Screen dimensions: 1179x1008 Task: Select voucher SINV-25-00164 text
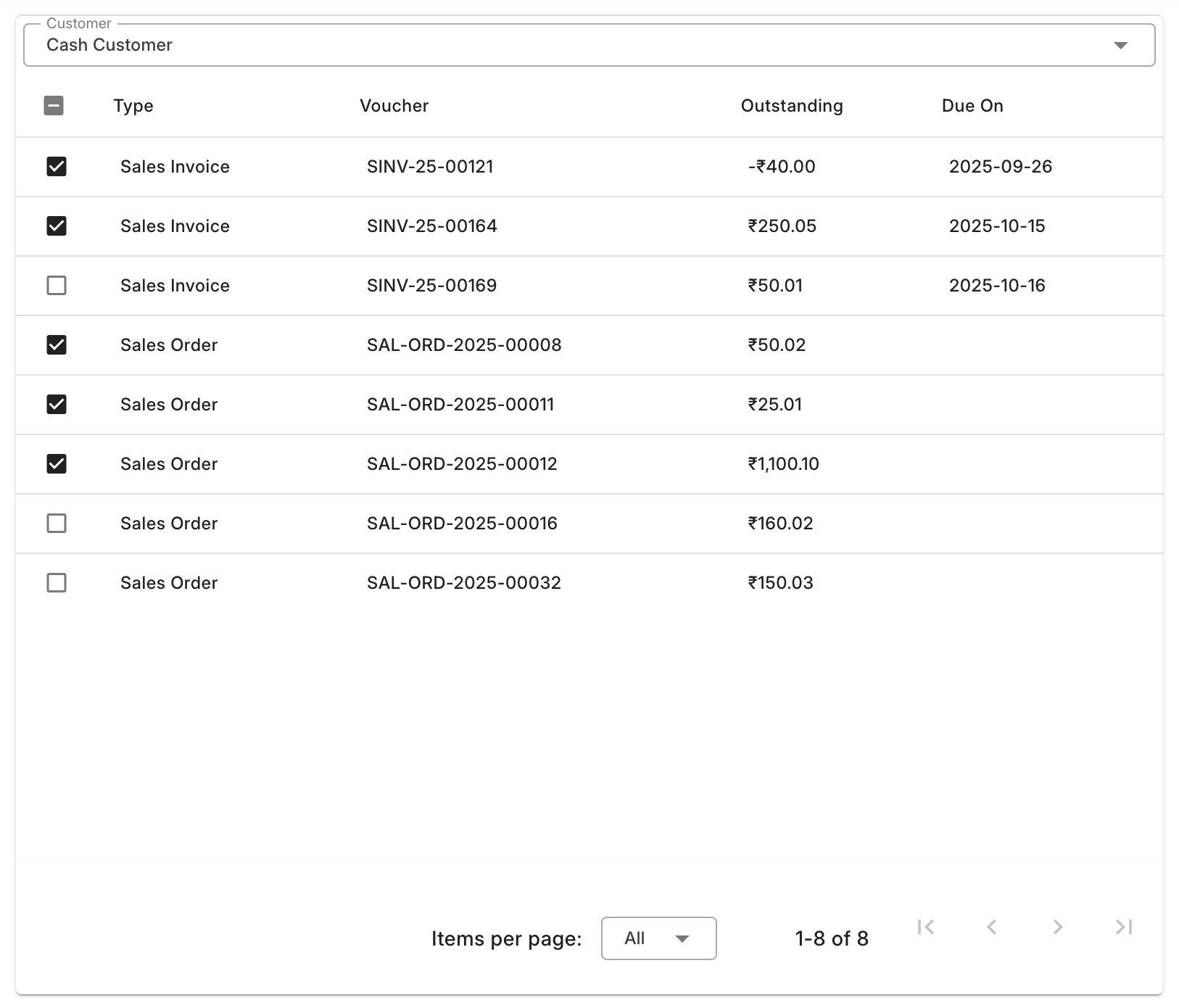click(432, 226)
